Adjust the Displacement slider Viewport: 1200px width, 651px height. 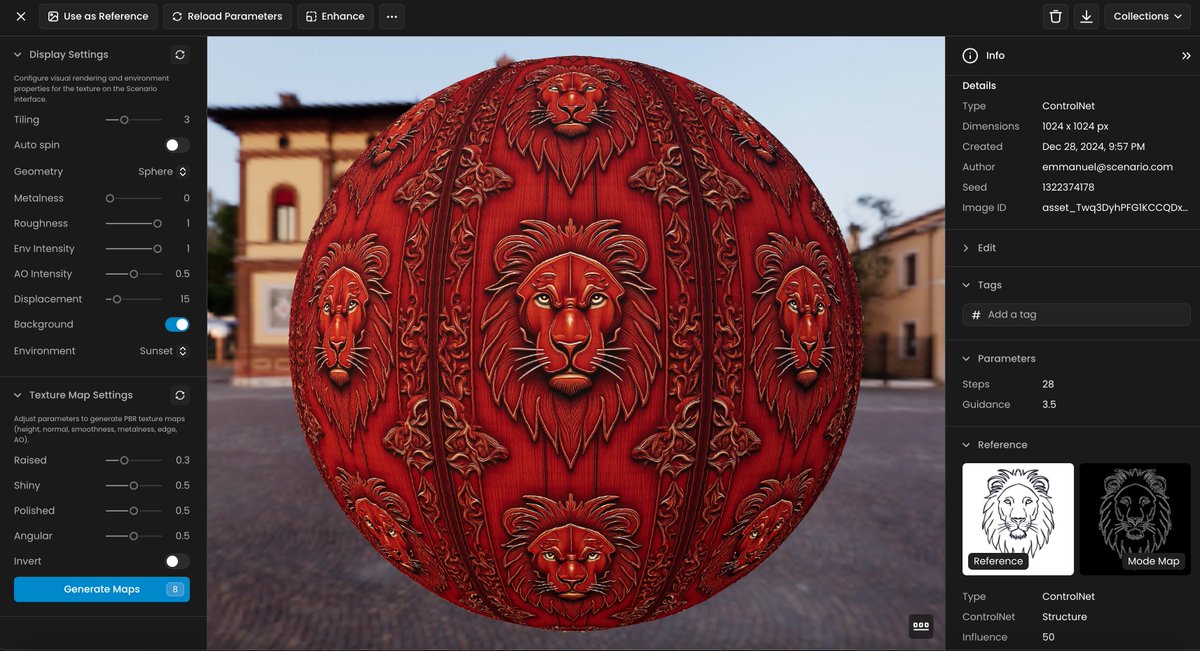point(134,299)
